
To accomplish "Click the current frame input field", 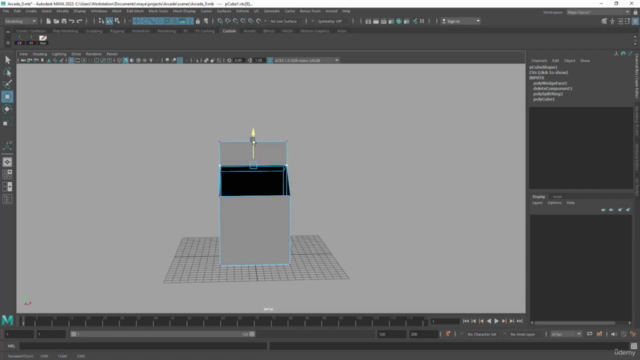I will tap(445, 321).
